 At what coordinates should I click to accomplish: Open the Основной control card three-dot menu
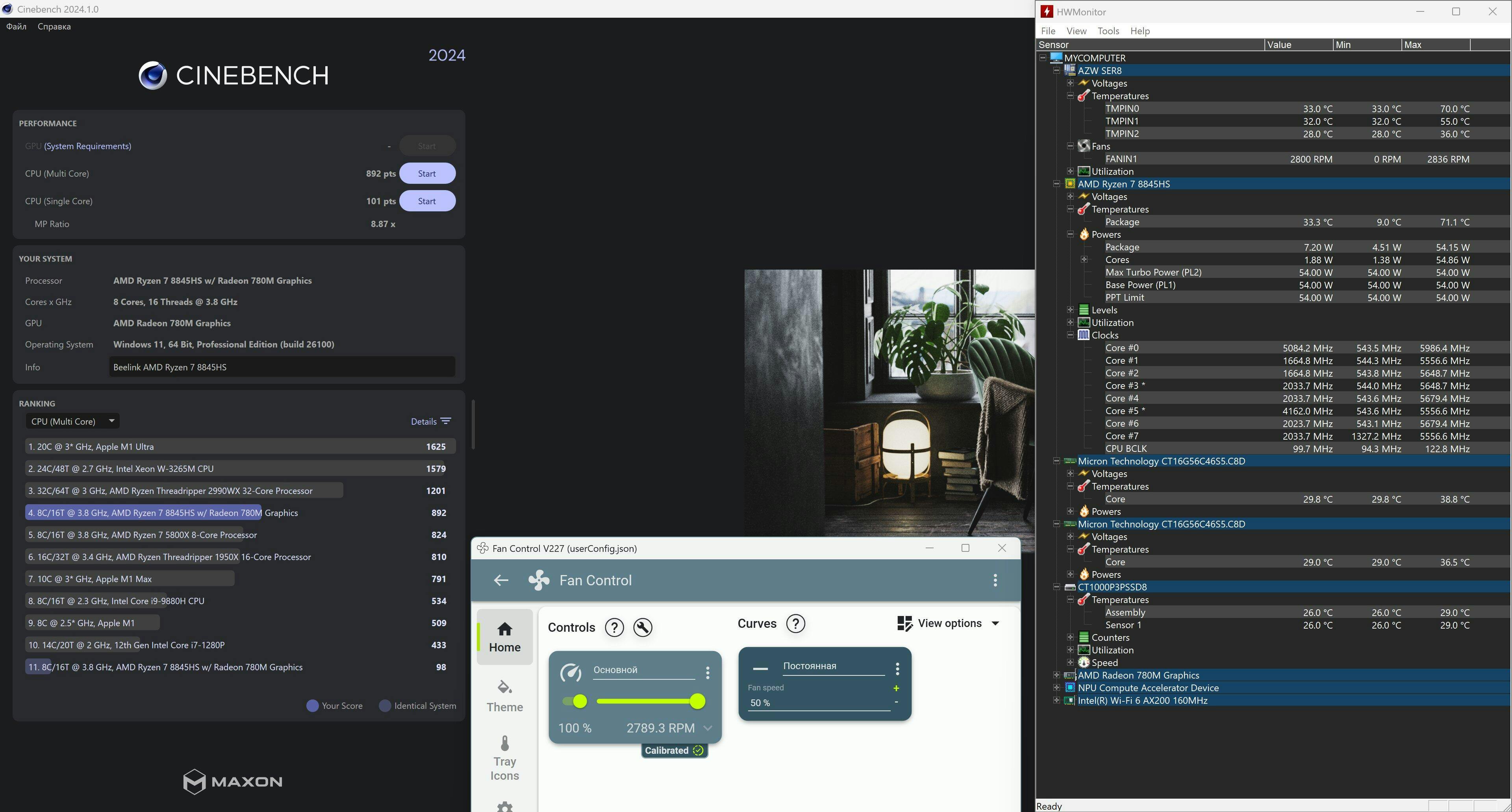click(x=707, y=672)
